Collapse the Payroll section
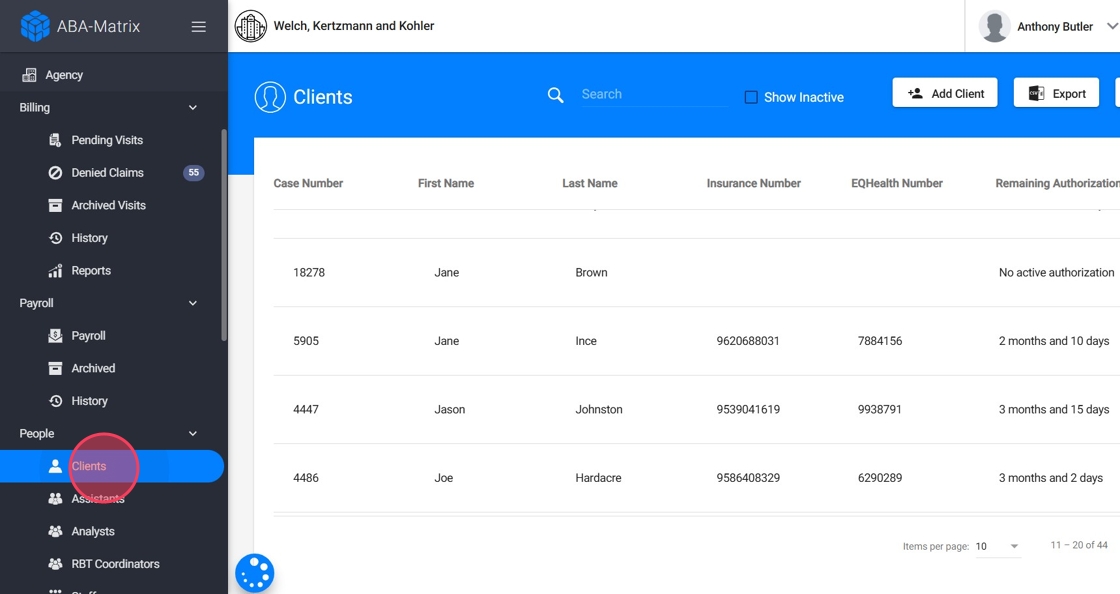Image resolution: width=1120 pixels, height=594 pixels. coord(193,303)
